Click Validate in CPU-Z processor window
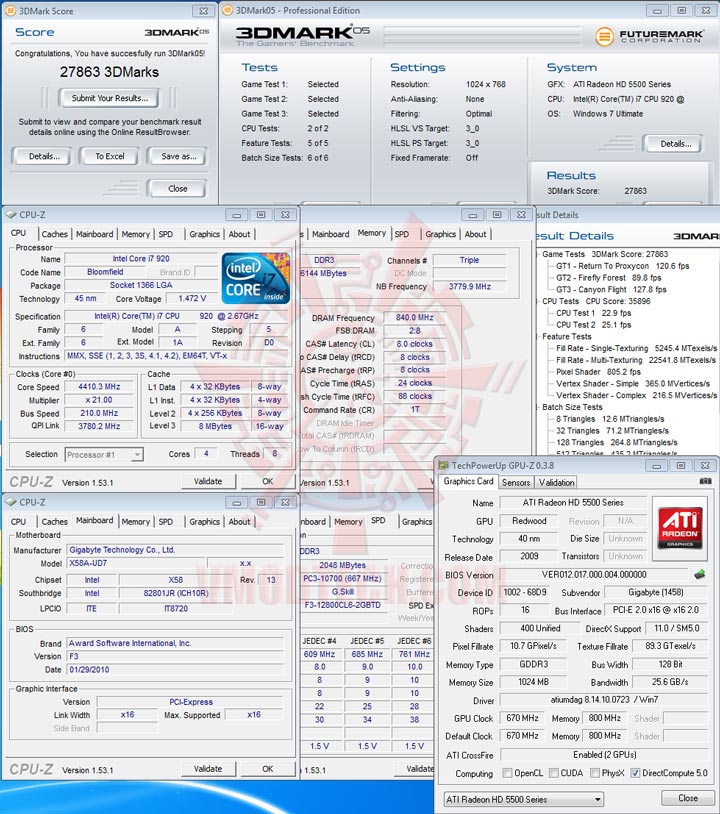The width and height of the screenshot is (720, 814). pyautogui.click(x=208, y=481)
